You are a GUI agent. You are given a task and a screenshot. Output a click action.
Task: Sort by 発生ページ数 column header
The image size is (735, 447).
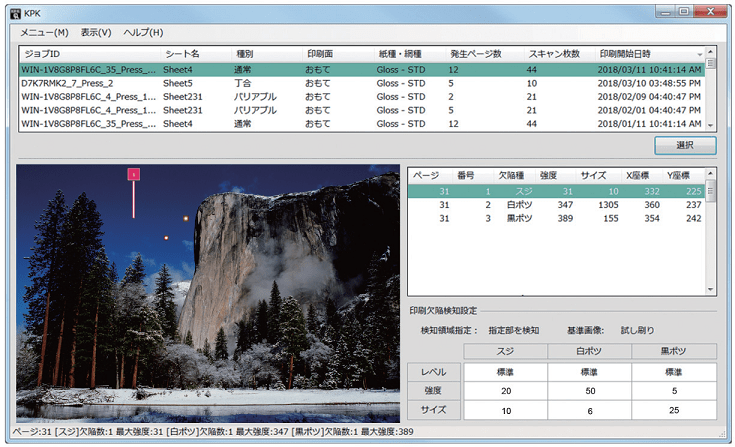coord(485,54)
